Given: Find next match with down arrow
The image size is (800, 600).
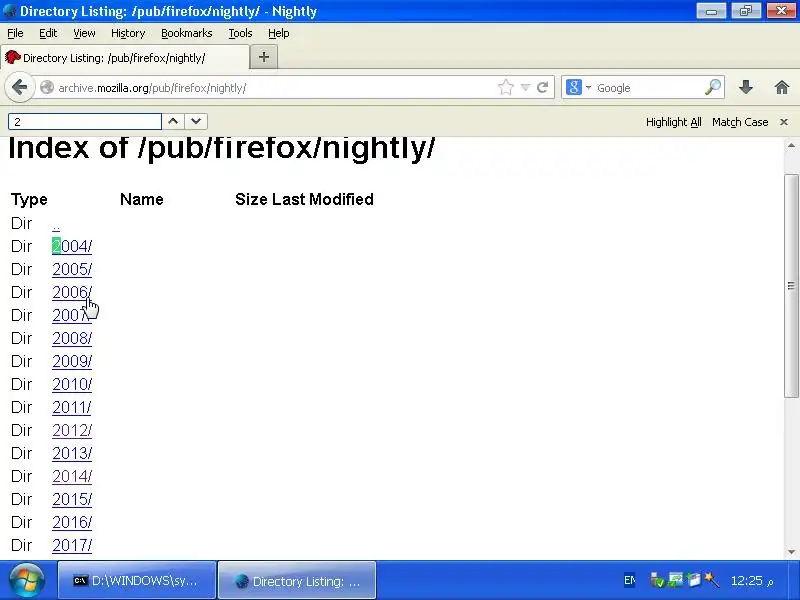Looking at the screenshot, I should 196,121.
